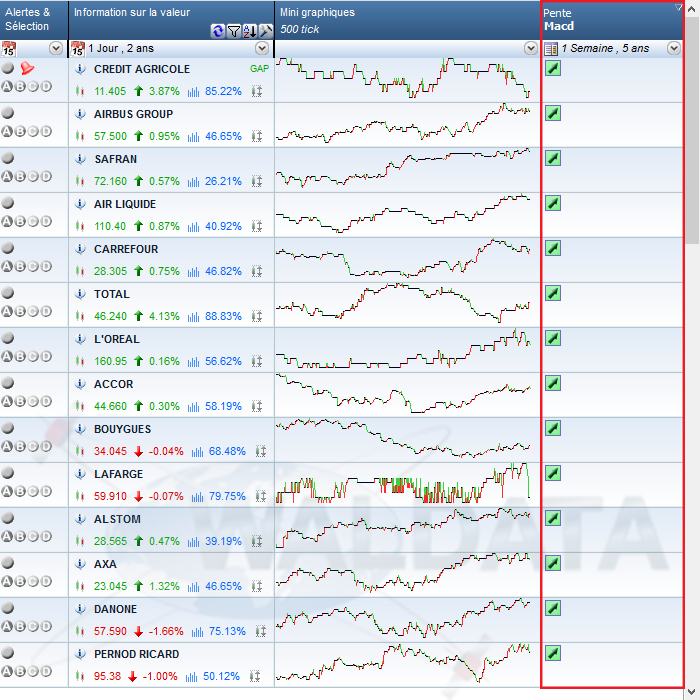Open the info icon for PERNOD RICARD
This screenshot has height=700, width=700.
pos(80,654)
